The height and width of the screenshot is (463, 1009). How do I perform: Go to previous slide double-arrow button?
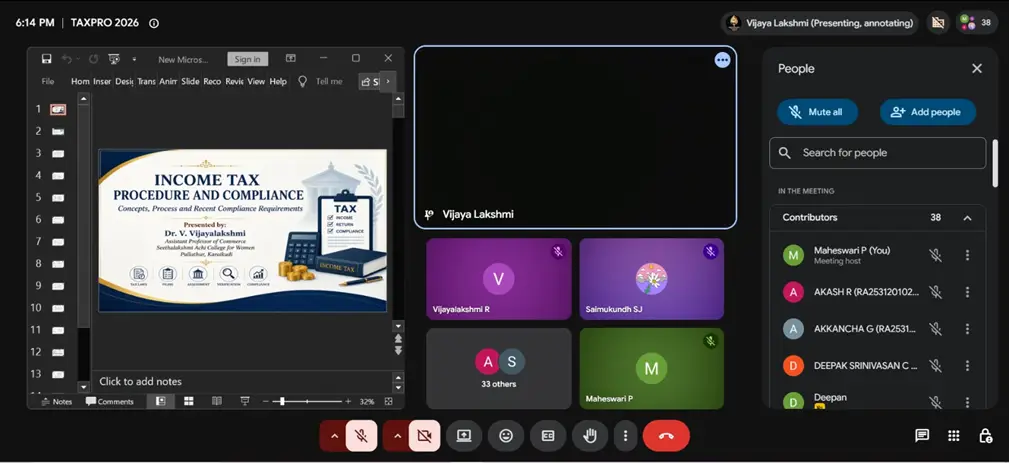point(398,338)
